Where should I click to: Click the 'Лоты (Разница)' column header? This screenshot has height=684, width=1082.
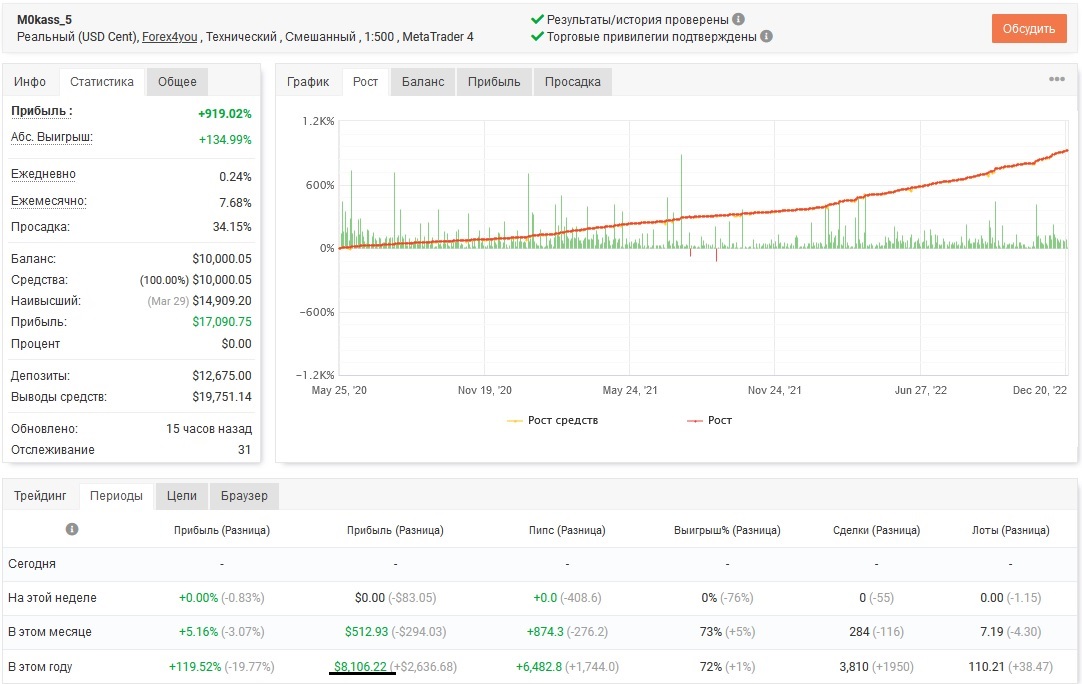tap(1010, 530)
